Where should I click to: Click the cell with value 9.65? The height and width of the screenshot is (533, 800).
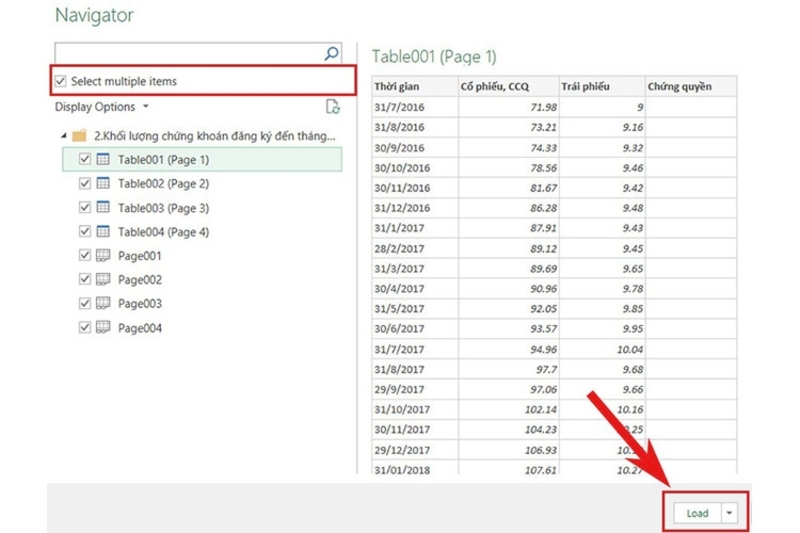tap(602, 268)
